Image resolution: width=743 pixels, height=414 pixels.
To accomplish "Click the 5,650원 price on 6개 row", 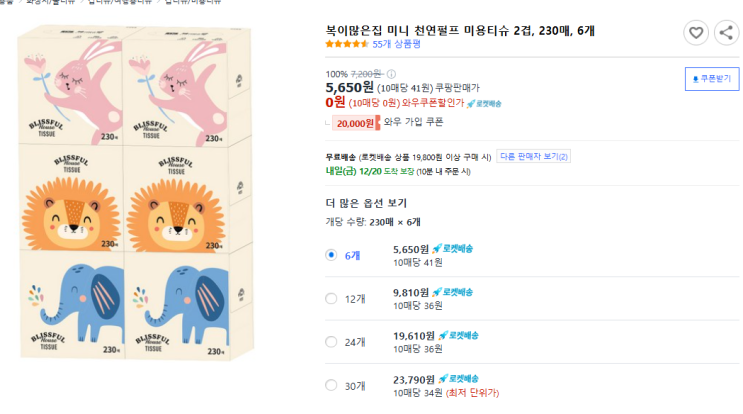I will click(410, 249).
